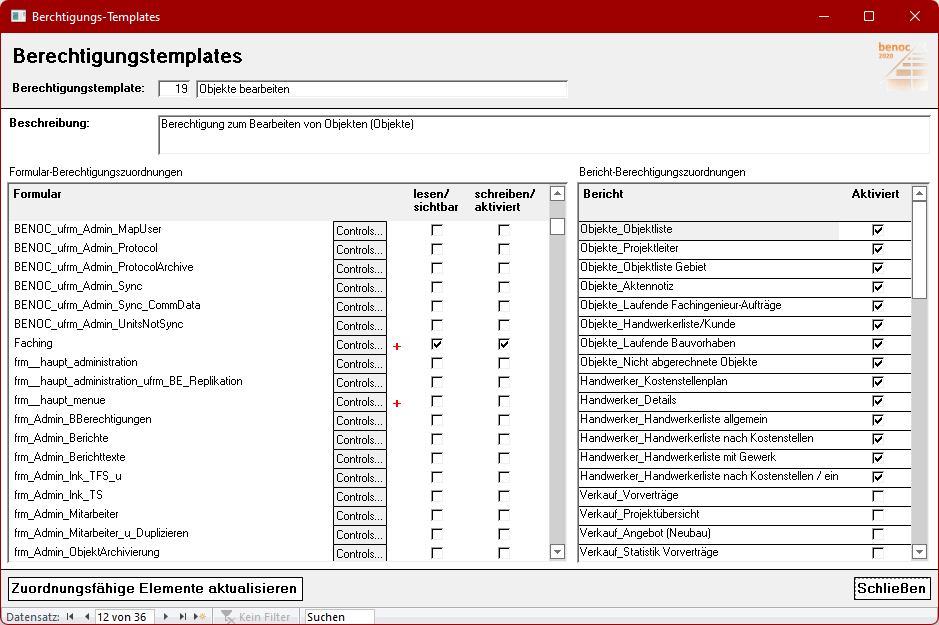939x625 pixels.
Task: Open Controls for BENOC_ufrm_Admin_Sync
Action: coord(359,288)
